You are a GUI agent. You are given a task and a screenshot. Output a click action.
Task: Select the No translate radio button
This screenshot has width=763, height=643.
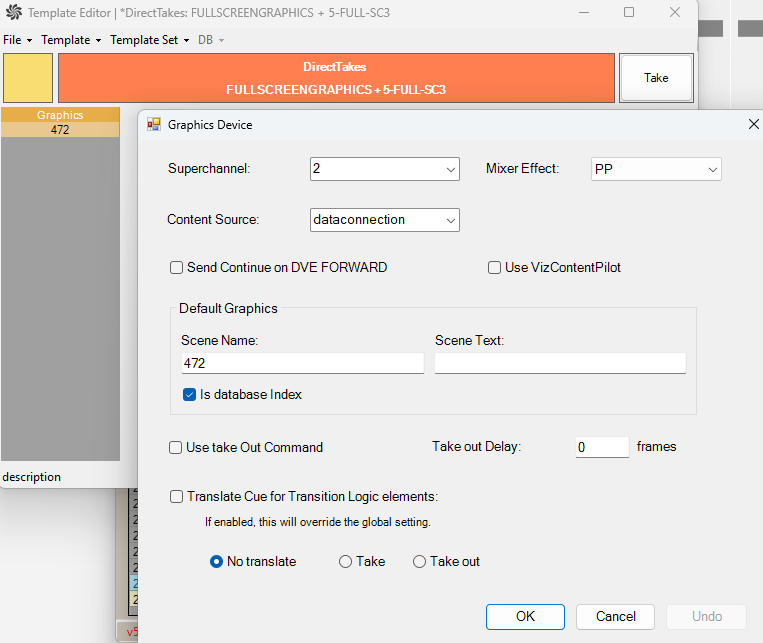(x=216, y=562)
